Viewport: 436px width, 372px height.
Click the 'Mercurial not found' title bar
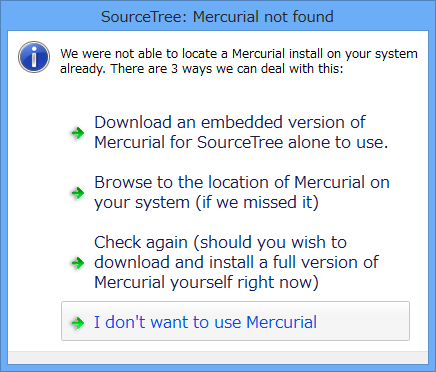[x=217, y=17]
